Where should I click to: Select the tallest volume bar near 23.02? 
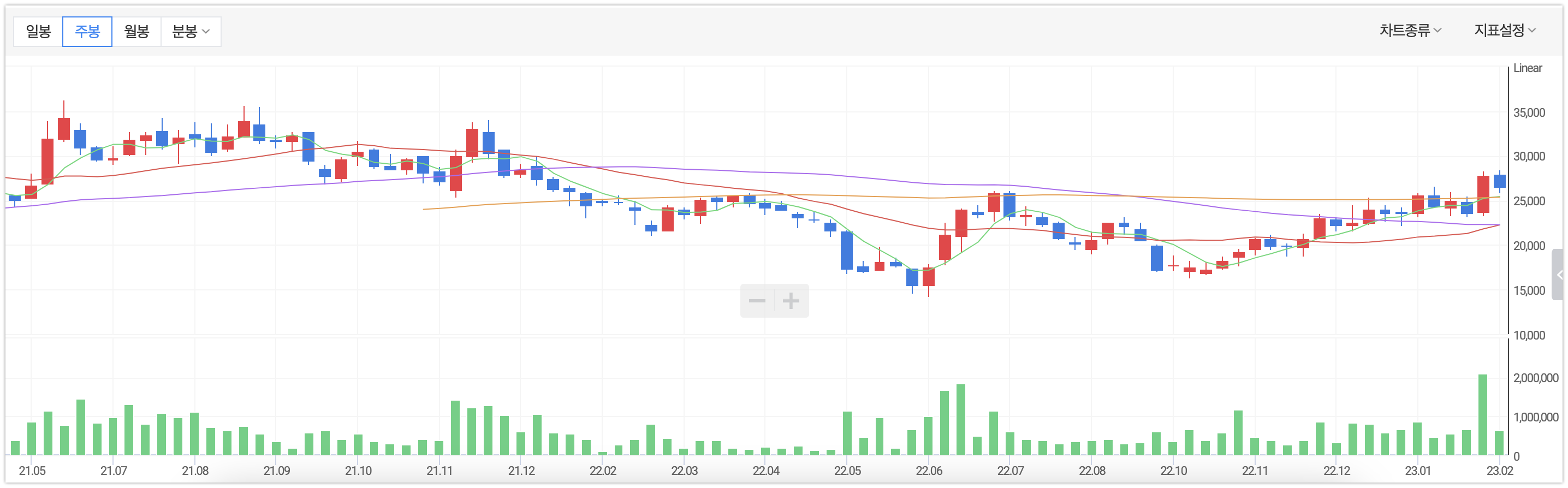click(1483, 415)
